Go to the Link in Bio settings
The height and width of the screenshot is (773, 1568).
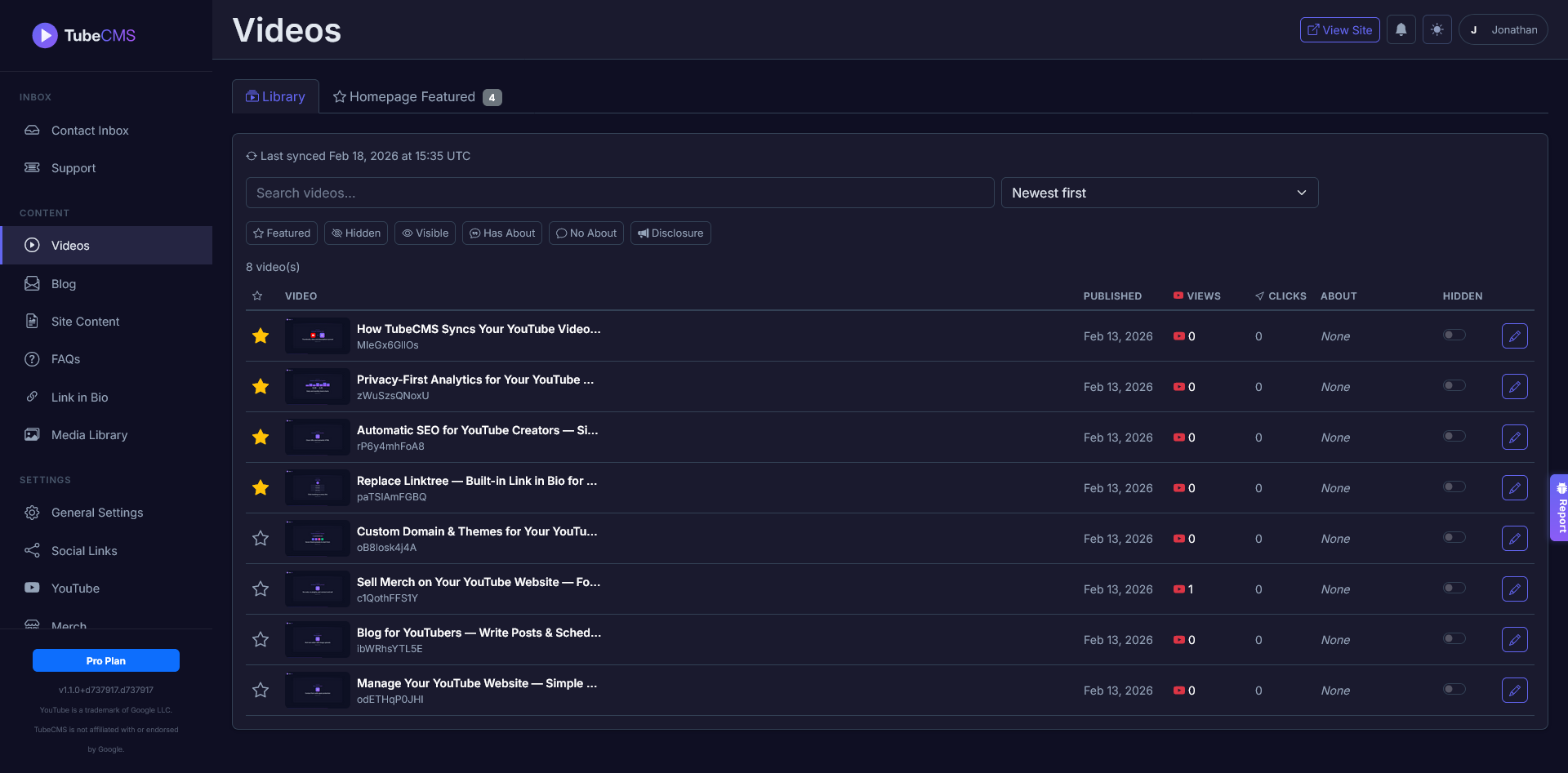pos(79,398)
